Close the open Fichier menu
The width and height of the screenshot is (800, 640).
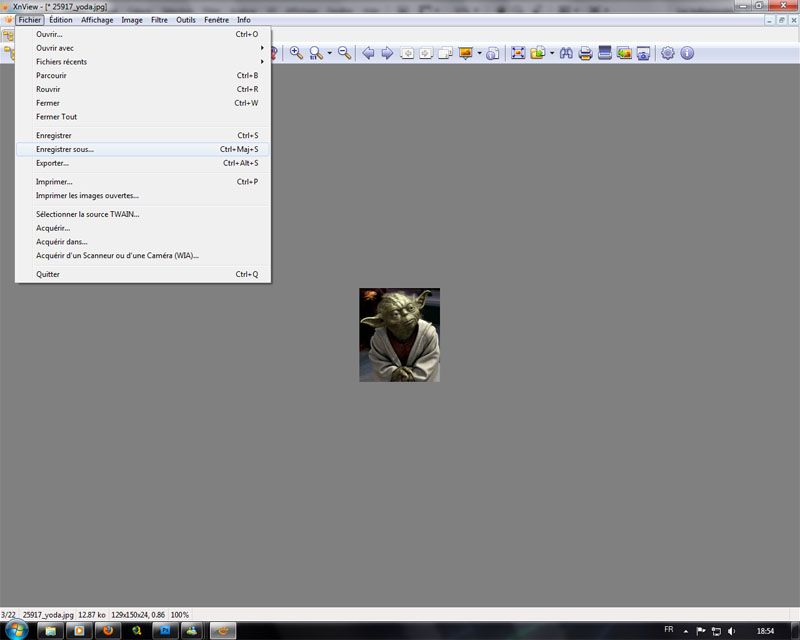pyautogui.click(x=29, y=20)
